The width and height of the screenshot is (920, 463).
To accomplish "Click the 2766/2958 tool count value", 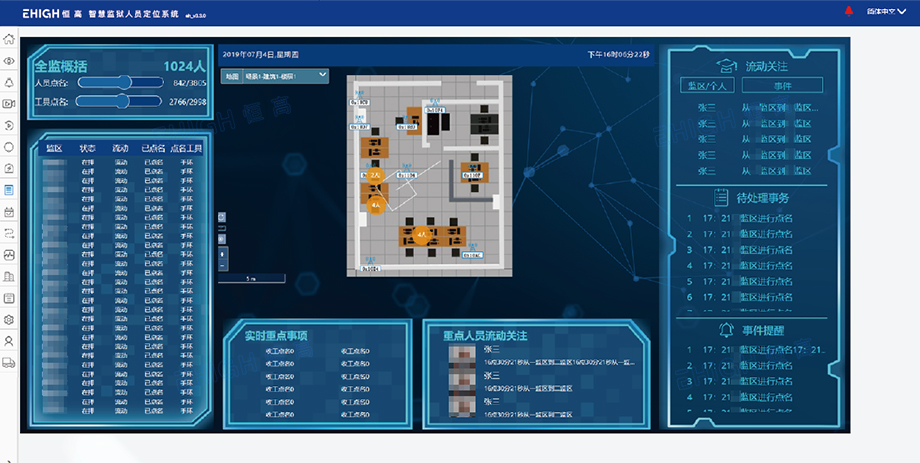I will pos(188,102).
